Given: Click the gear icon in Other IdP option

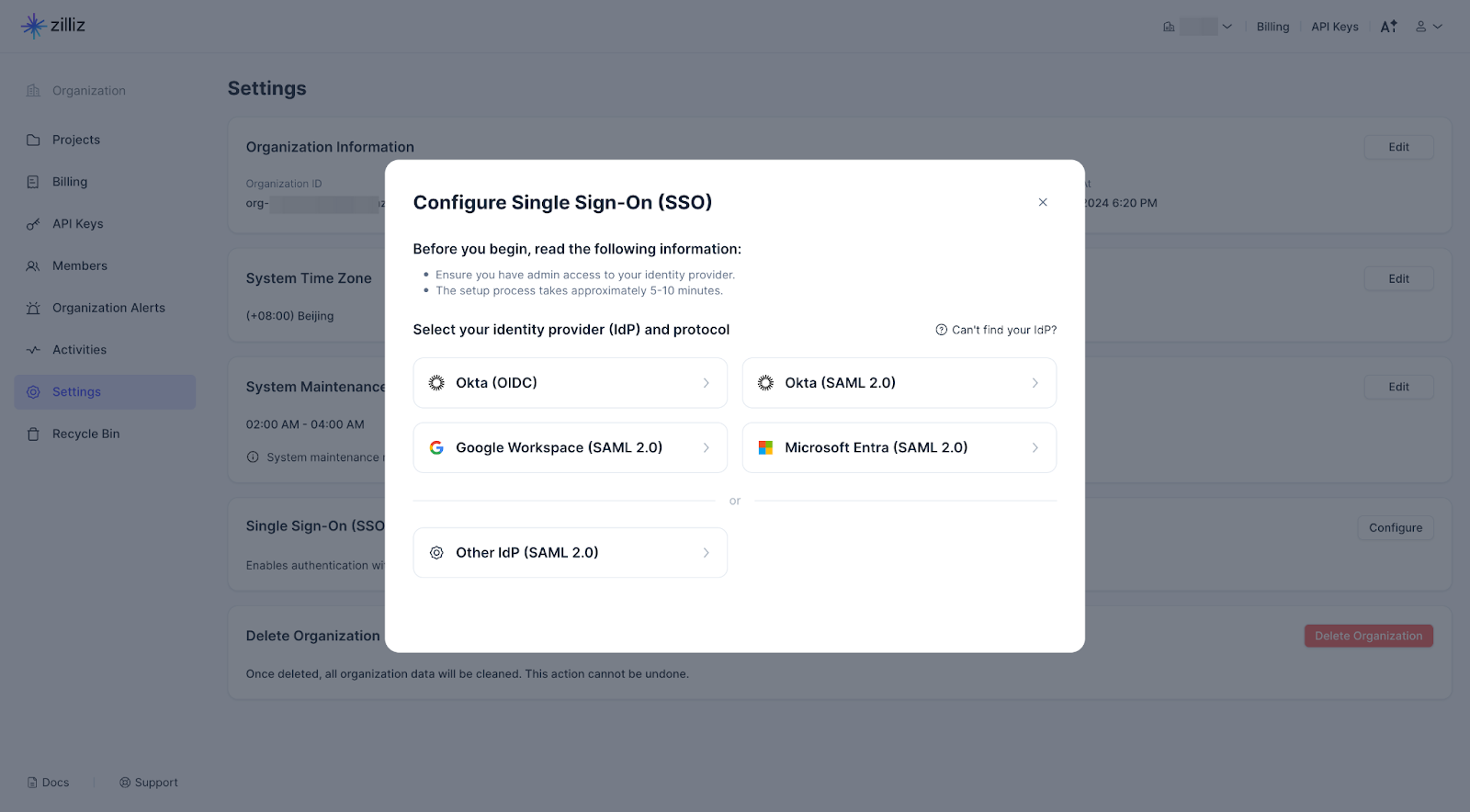Looking at the screenshot, I should tap(436, 553).
